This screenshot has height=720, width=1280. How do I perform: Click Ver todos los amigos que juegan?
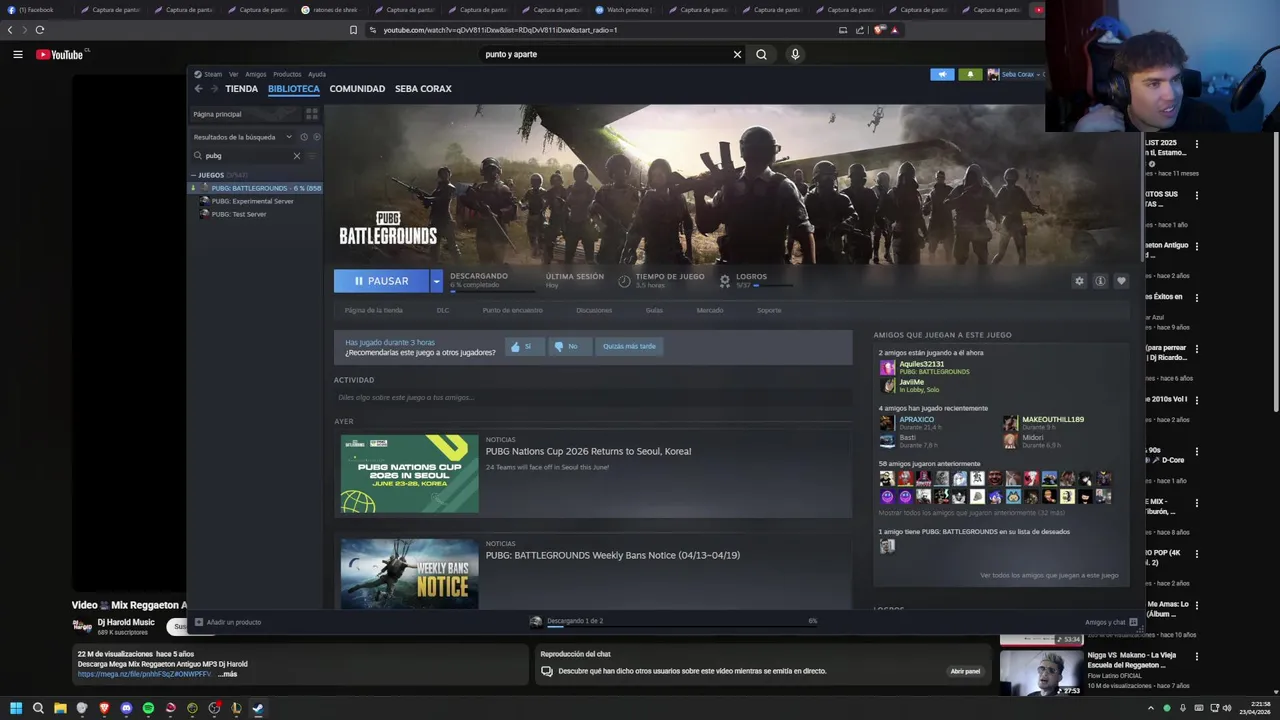pos(1049,575)
